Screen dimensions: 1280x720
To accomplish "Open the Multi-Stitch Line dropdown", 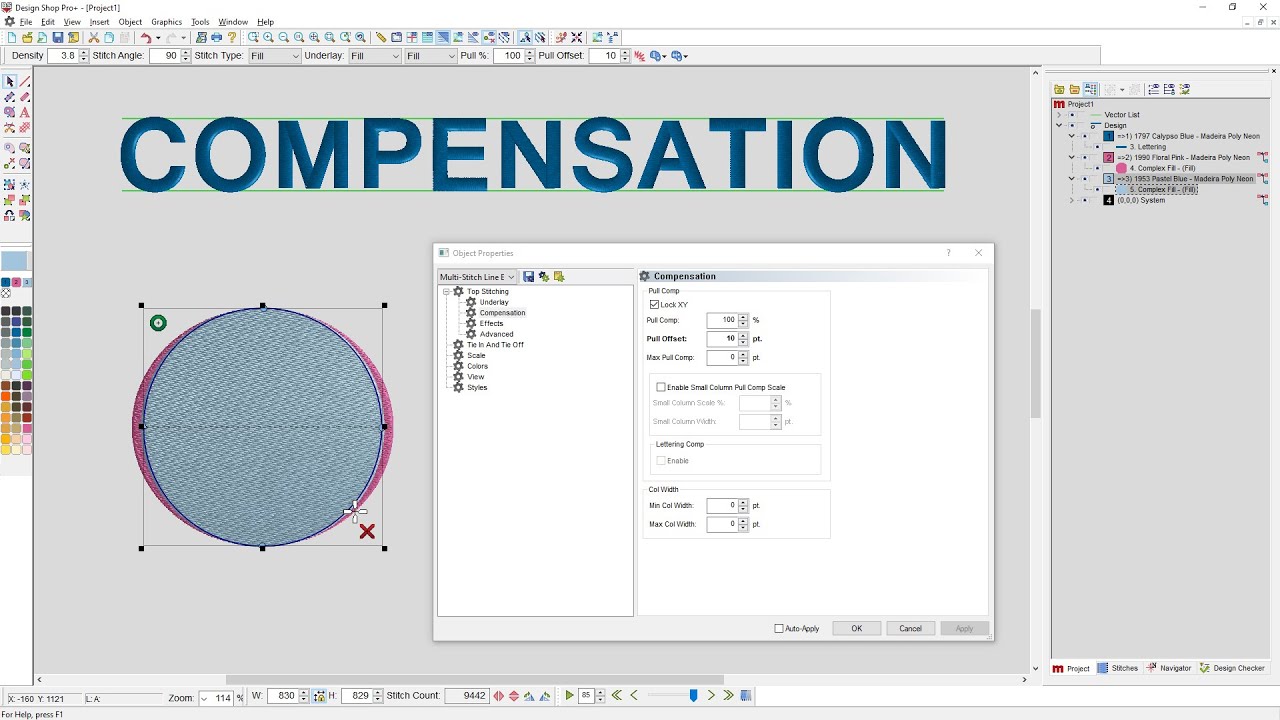I will 477,277.
